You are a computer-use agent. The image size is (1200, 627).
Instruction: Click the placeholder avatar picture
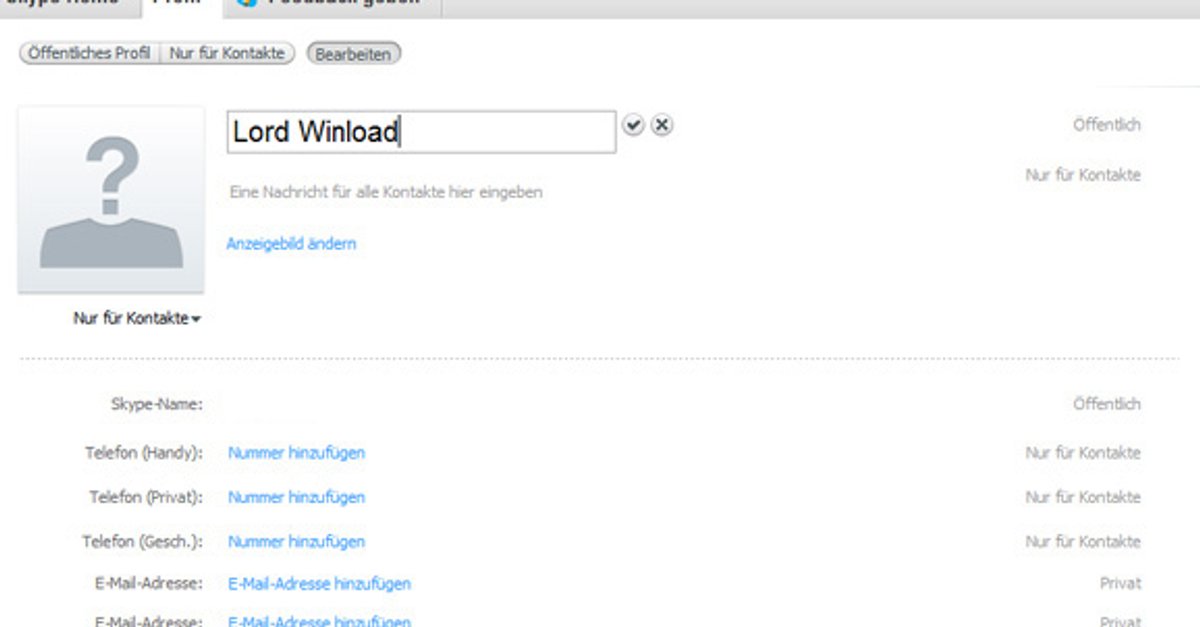[x=111, y=200]
